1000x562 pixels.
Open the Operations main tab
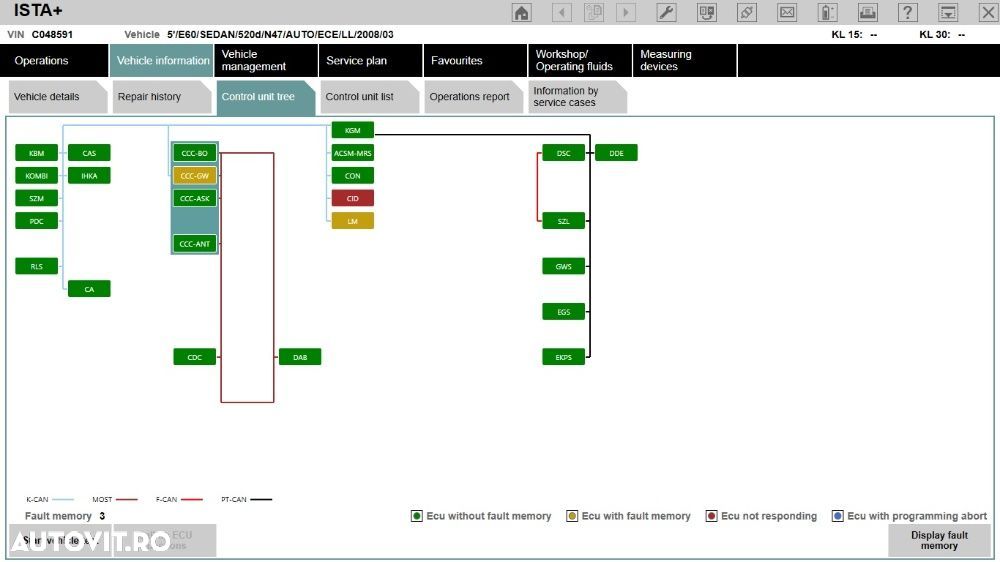(54, 61)
